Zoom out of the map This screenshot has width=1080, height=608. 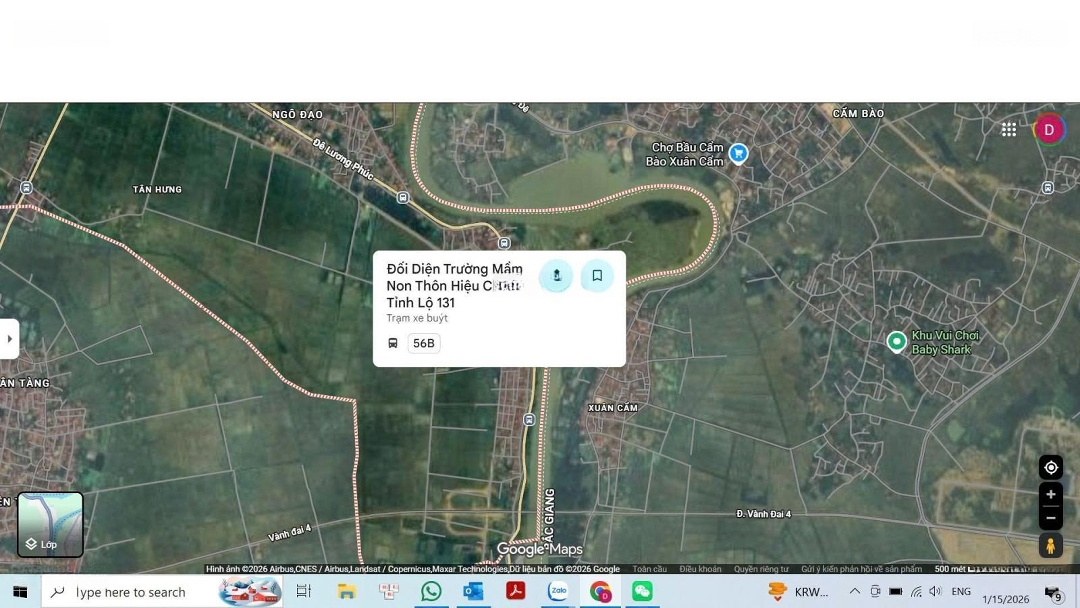1050,518
